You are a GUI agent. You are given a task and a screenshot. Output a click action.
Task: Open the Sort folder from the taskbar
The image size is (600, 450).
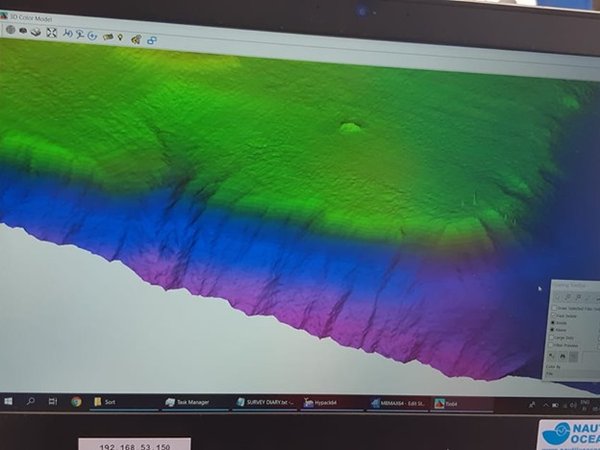click(x=110, y=402)
